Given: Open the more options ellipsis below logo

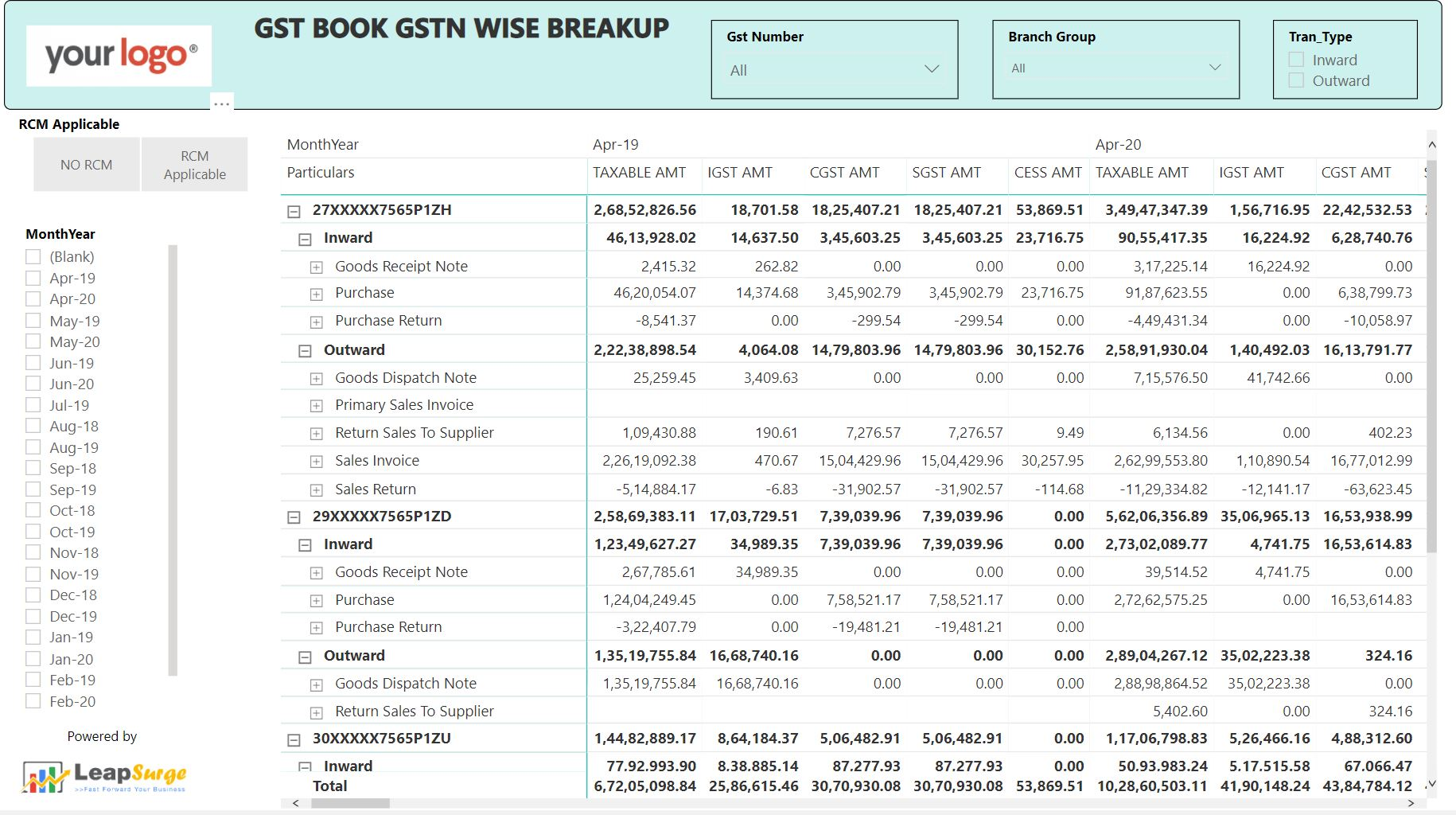Looking at the screenshot, I should 222,103.
